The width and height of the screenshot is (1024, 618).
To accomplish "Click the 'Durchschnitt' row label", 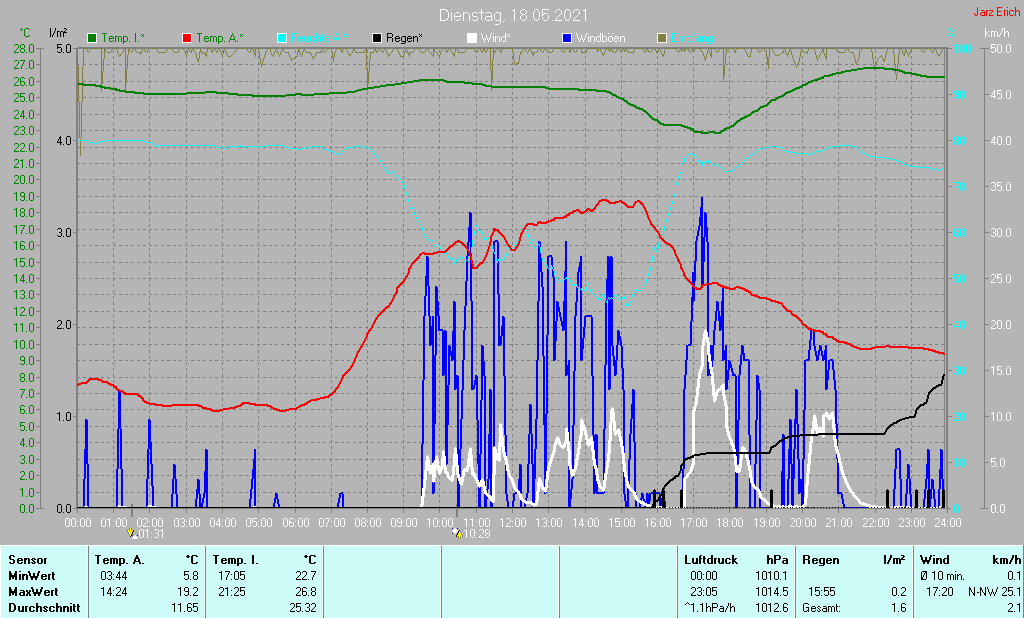I will point(44,608).
